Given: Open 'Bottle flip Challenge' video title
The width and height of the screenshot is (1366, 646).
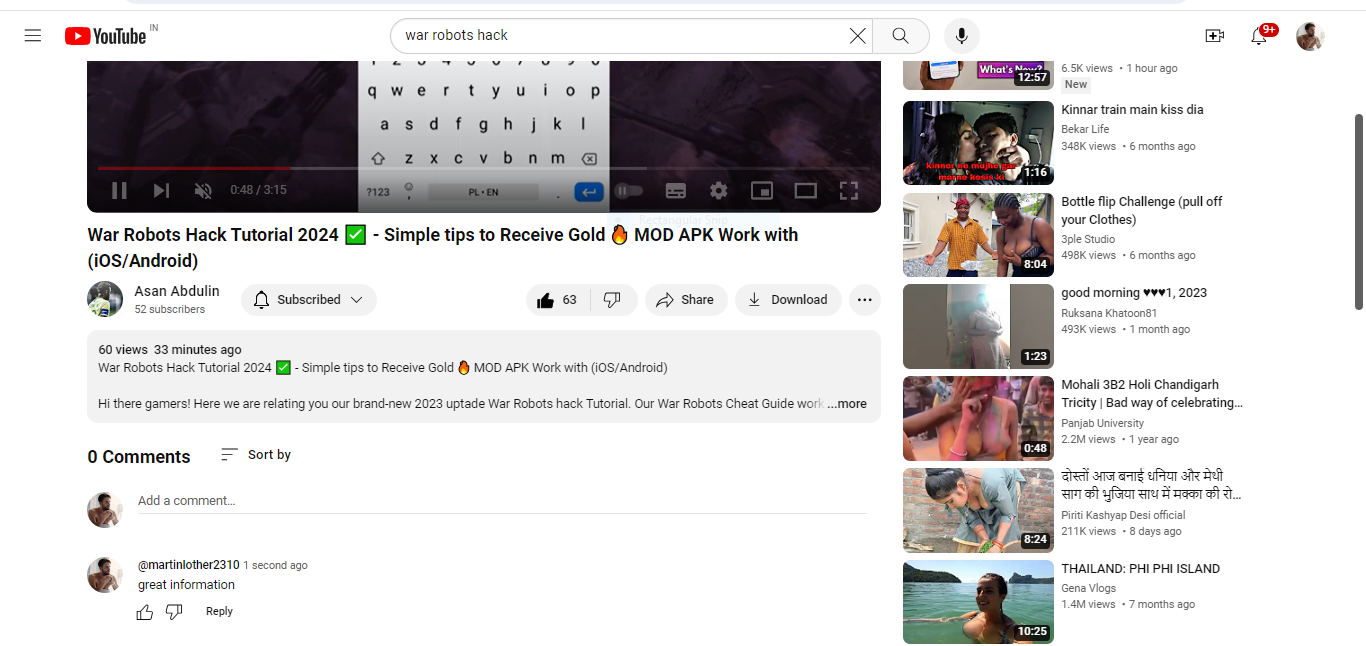Looking at the screenshot, I should tap(1142, 211).
